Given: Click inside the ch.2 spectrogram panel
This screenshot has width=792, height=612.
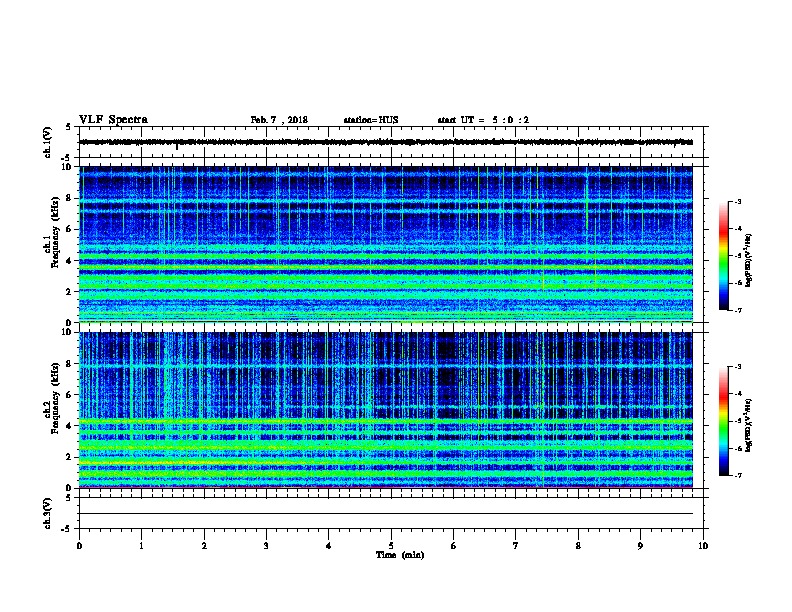Looking at the screenshot, I should click(386, 410).
